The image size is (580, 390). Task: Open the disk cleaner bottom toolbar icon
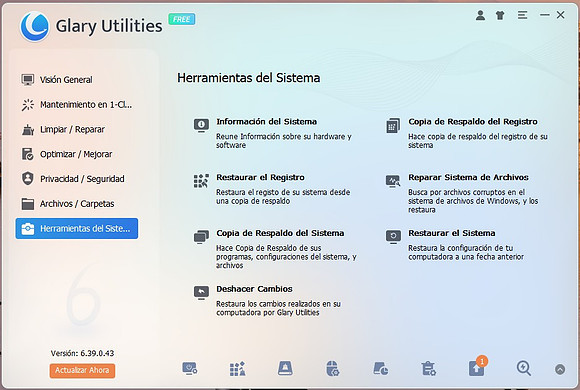[285, 369]
